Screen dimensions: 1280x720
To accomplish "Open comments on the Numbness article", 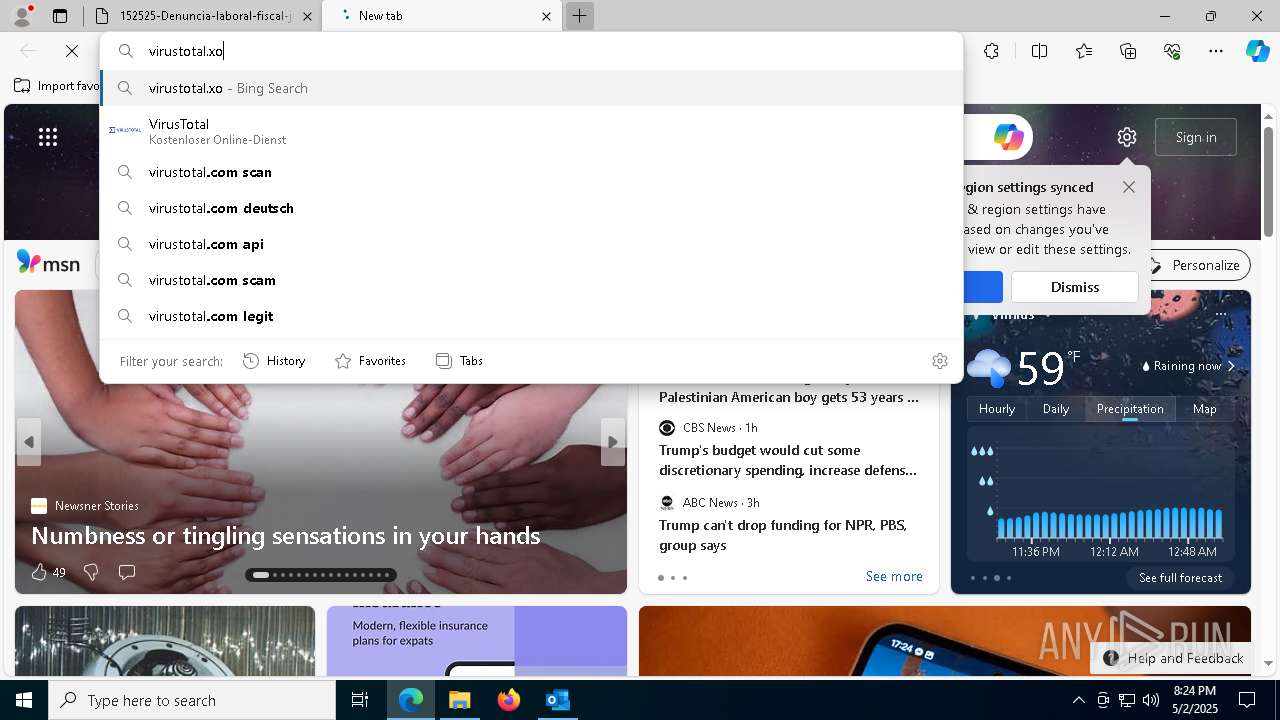I will click(x=127, y=572).
